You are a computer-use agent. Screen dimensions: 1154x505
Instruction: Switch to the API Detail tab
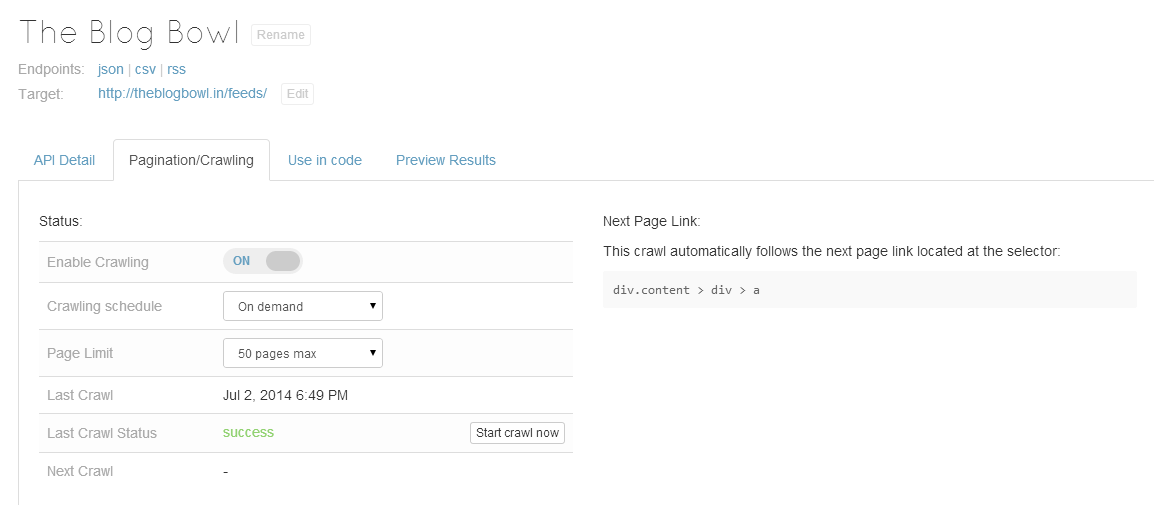(x=65, y=160)
